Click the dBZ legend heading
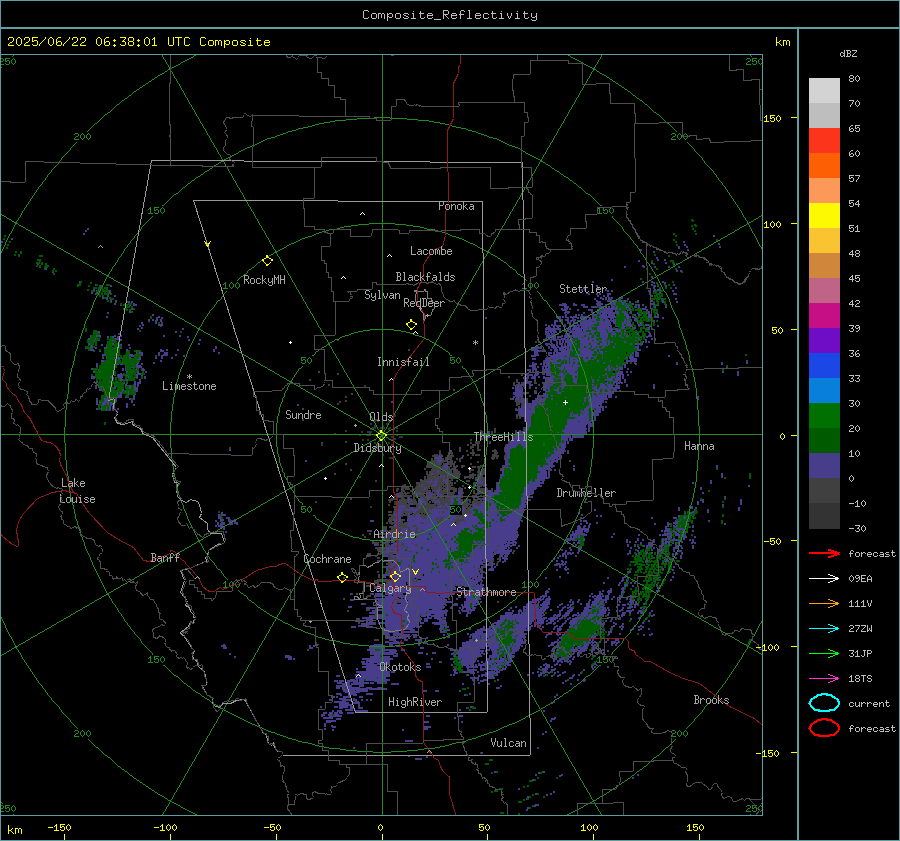 pos(848,53)
